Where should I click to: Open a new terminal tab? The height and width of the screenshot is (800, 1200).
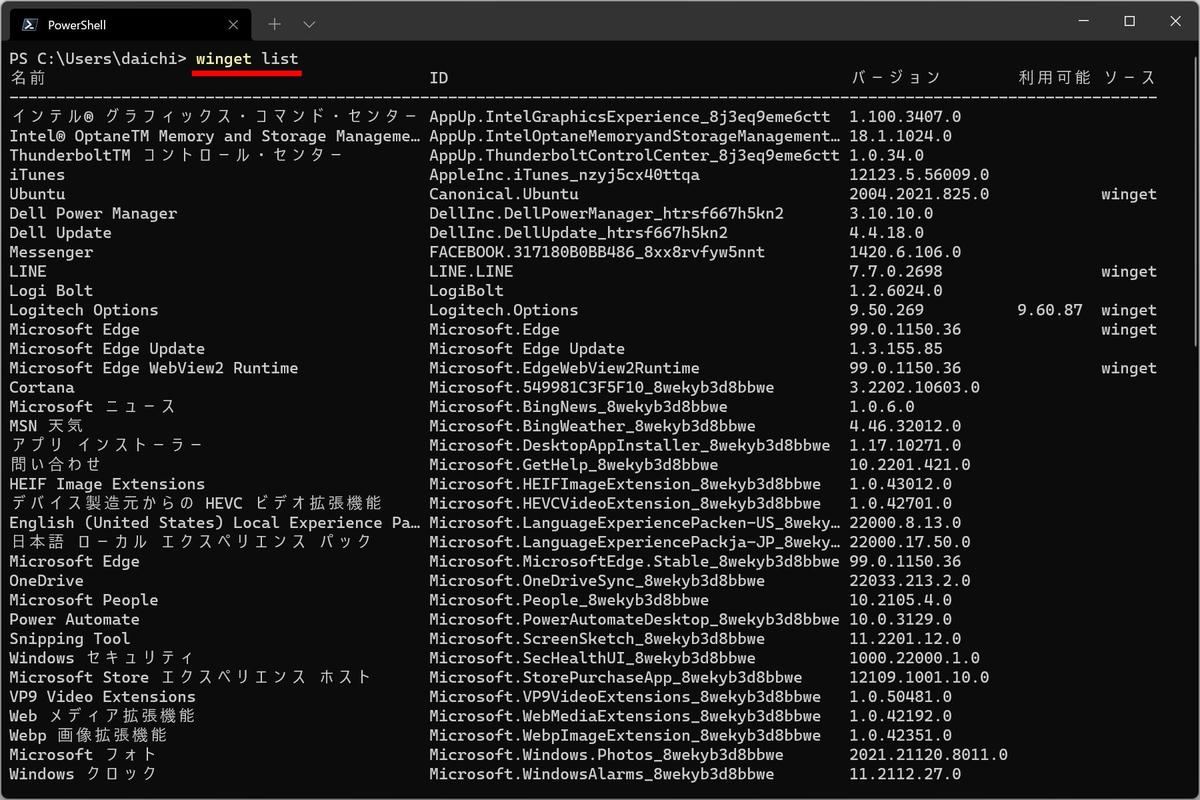[274, 23]
